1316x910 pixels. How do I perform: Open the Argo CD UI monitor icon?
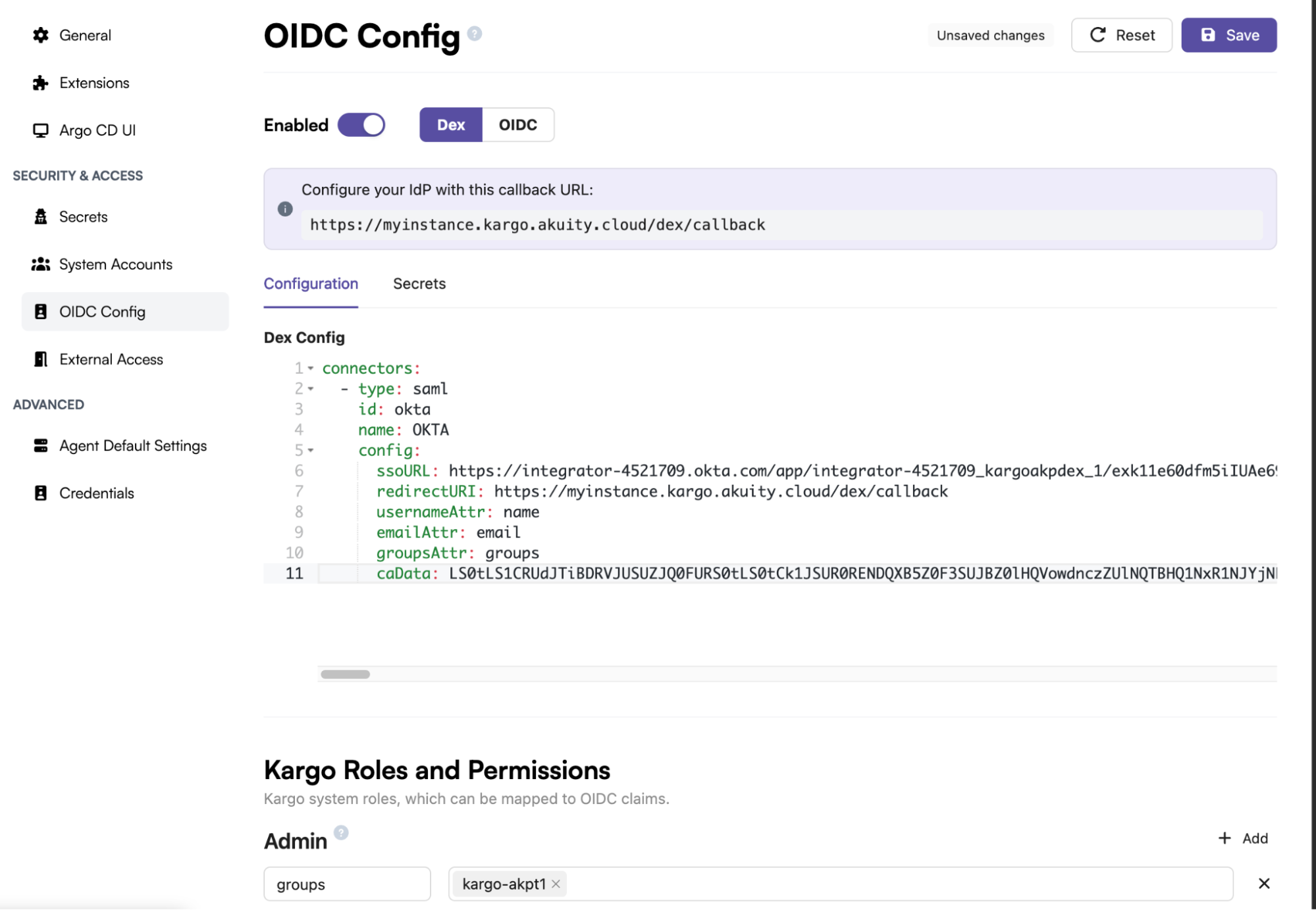click(41, 130)
